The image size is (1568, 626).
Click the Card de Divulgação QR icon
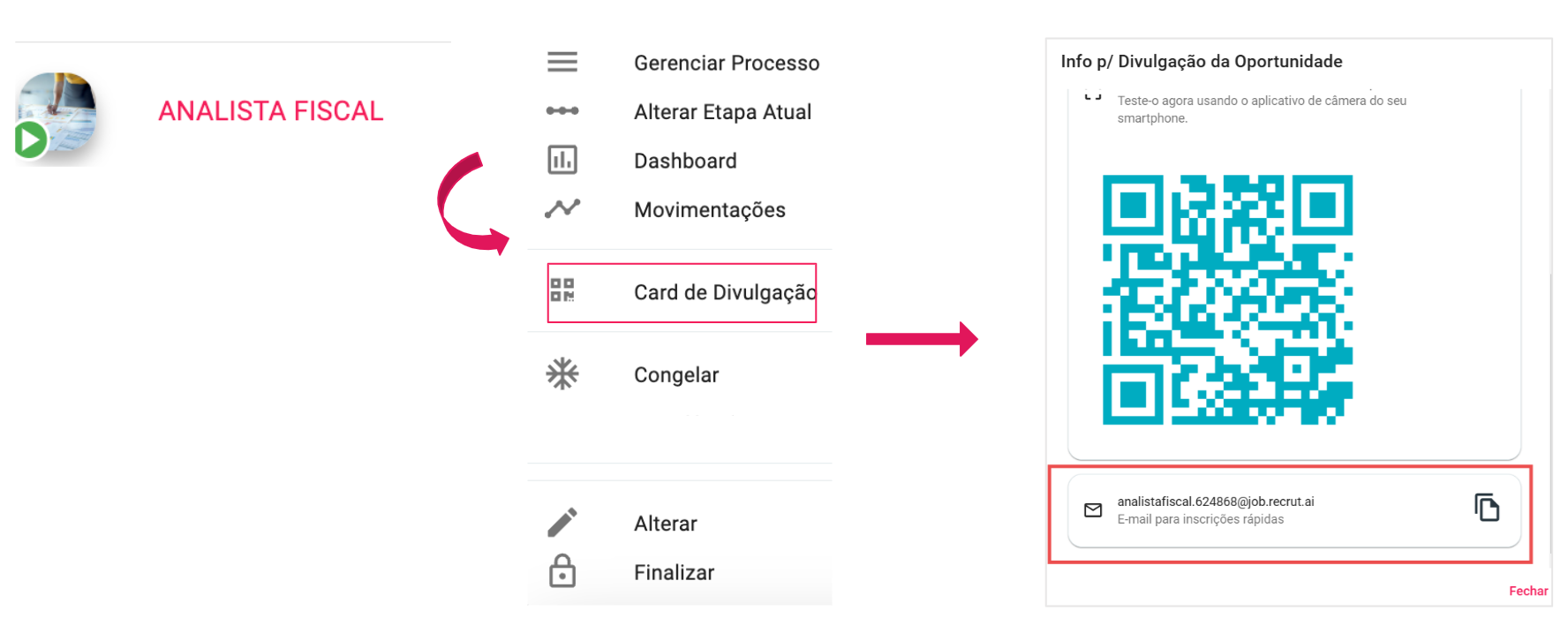[562, 290]
